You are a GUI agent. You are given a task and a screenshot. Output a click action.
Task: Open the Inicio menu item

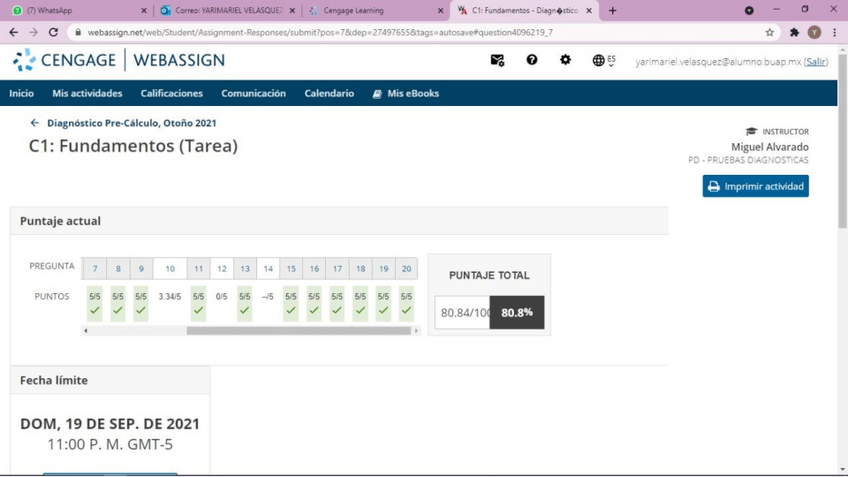tap(22, 94)
